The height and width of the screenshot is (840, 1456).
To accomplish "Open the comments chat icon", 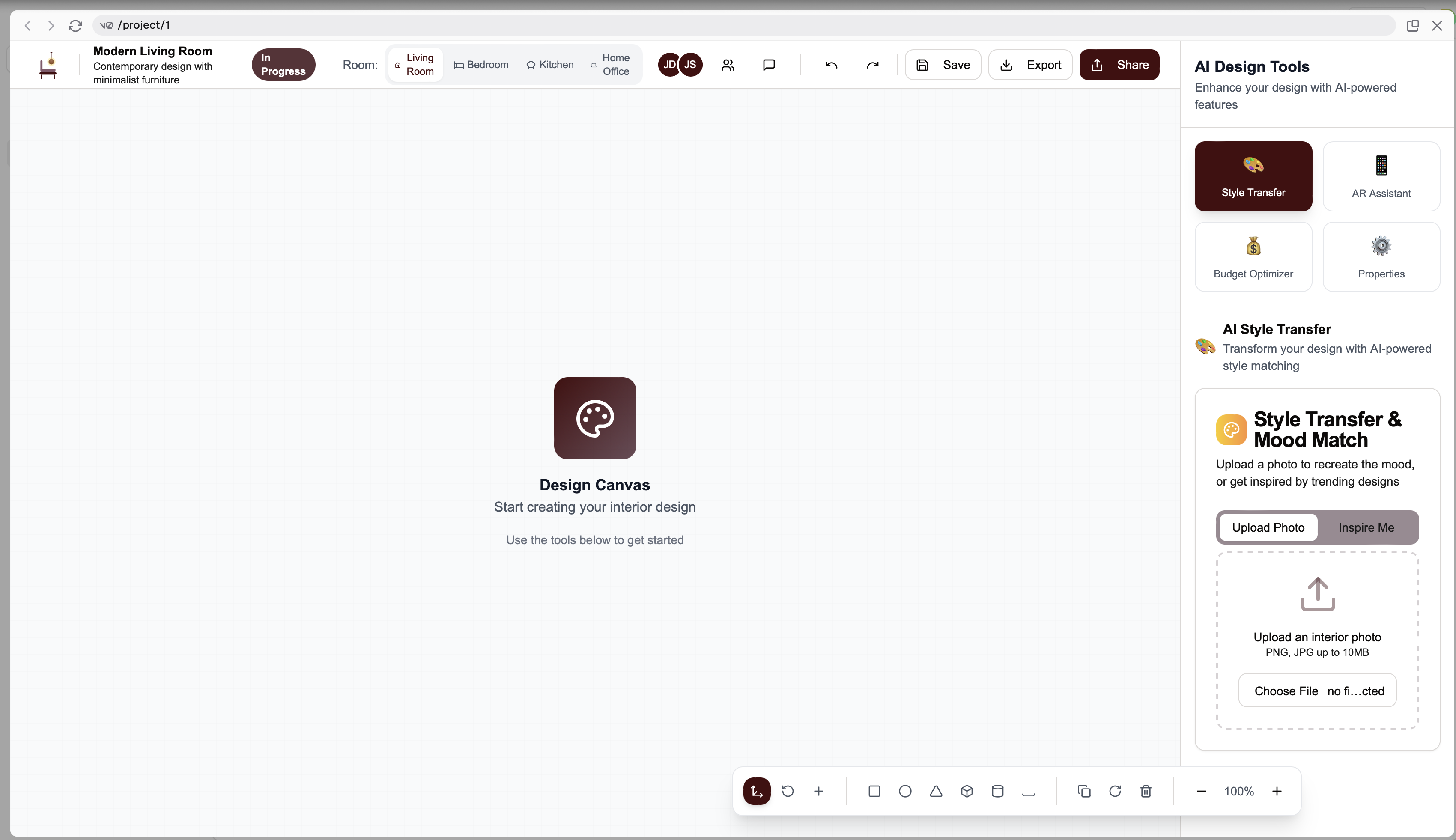I will (x=768, y=65).
